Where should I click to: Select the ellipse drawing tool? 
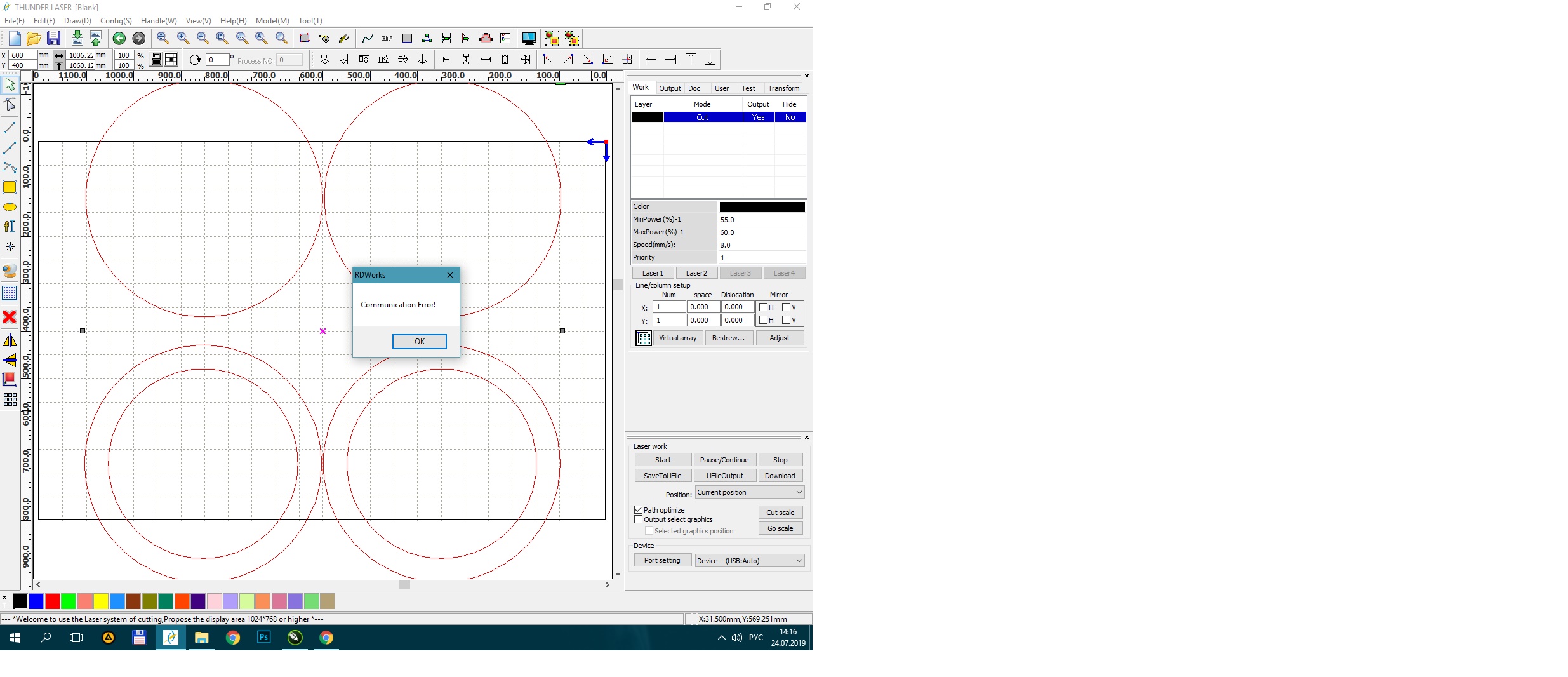[x=10, y=207]
